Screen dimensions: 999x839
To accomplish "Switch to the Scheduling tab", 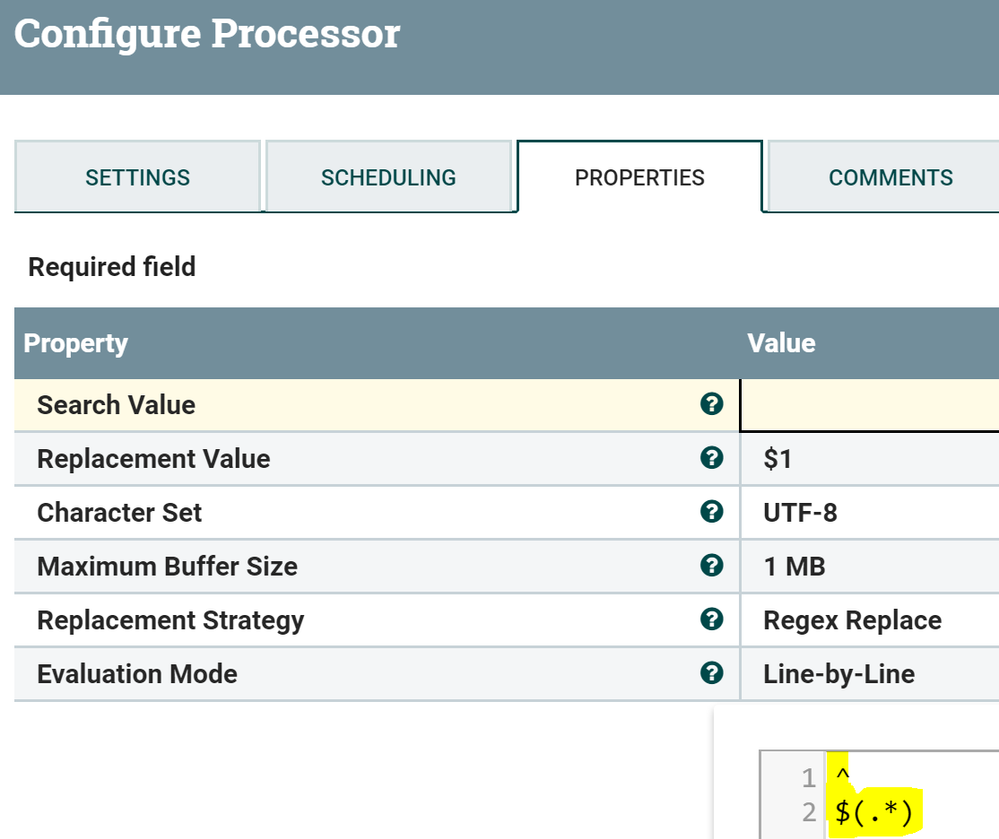I will point(388,177).
